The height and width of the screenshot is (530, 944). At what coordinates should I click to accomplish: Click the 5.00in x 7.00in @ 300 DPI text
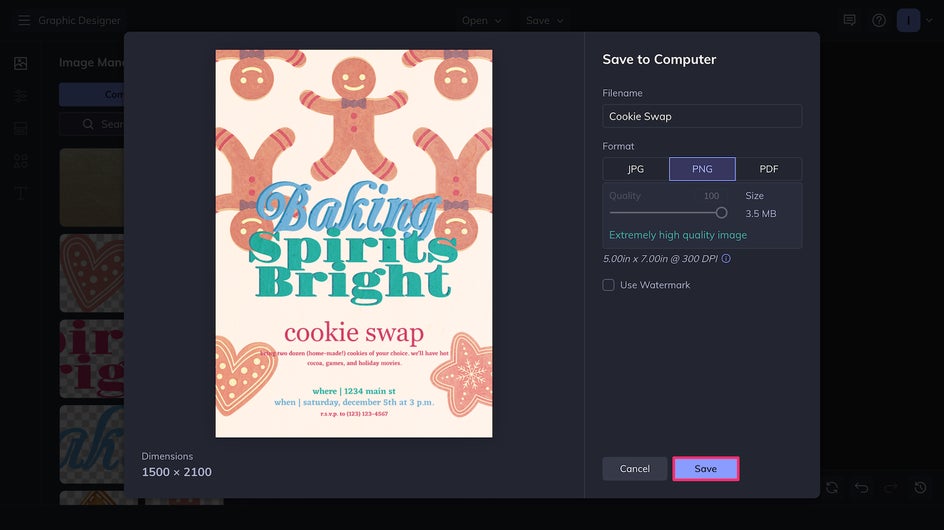(660, 258)
